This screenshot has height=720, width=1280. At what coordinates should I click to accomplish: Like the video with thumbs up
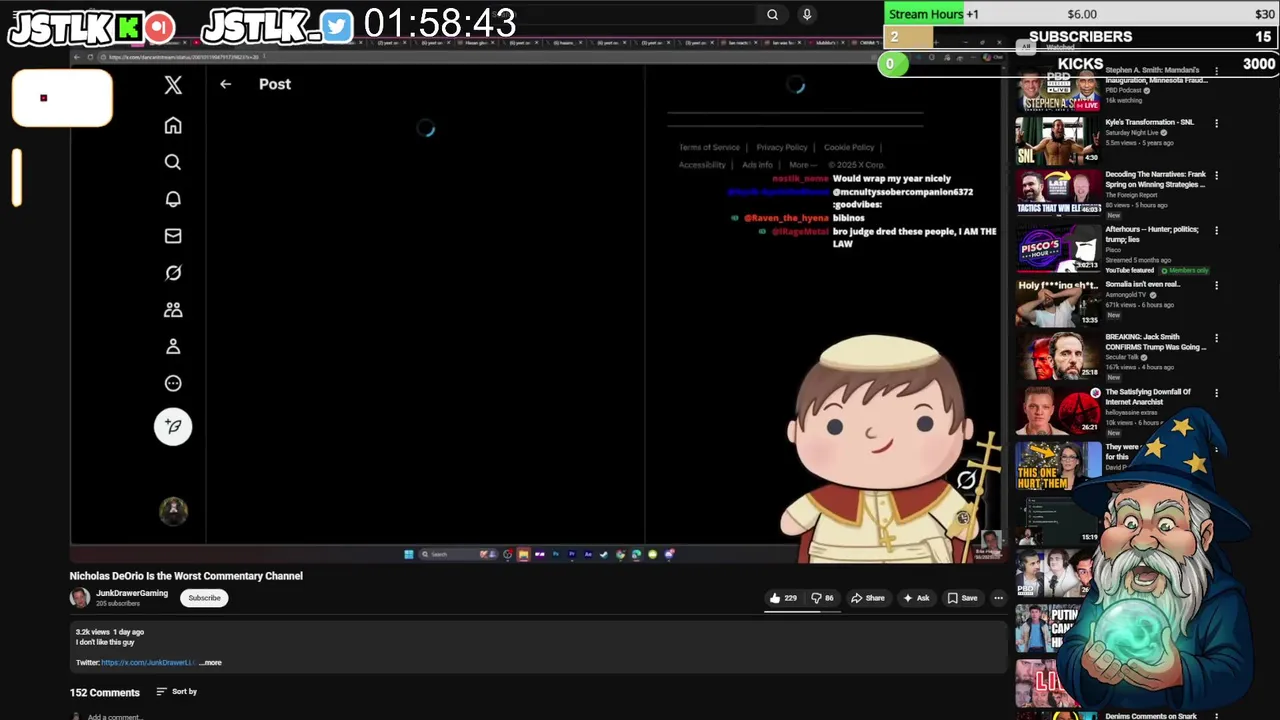(x=782, y=598)
